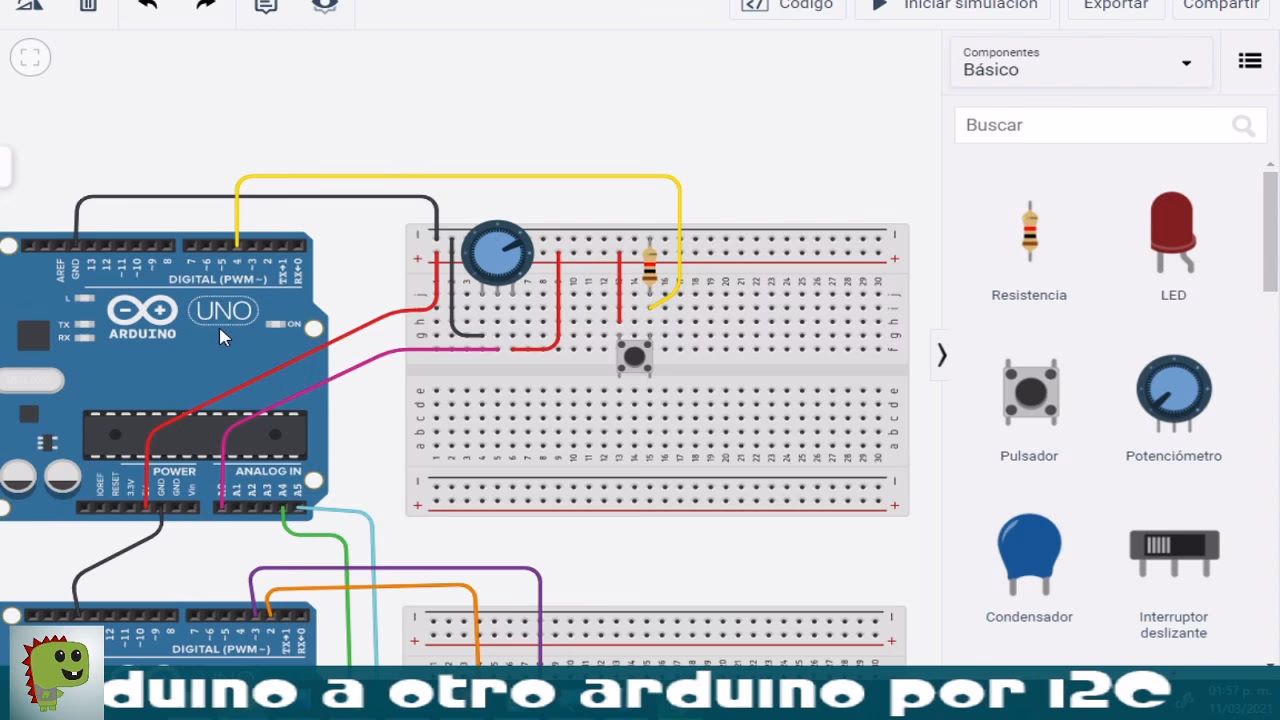
Task: Rotate the blue potentiometer knob on the breadboard
Action: pyautogui.click(x=497, y=252)
